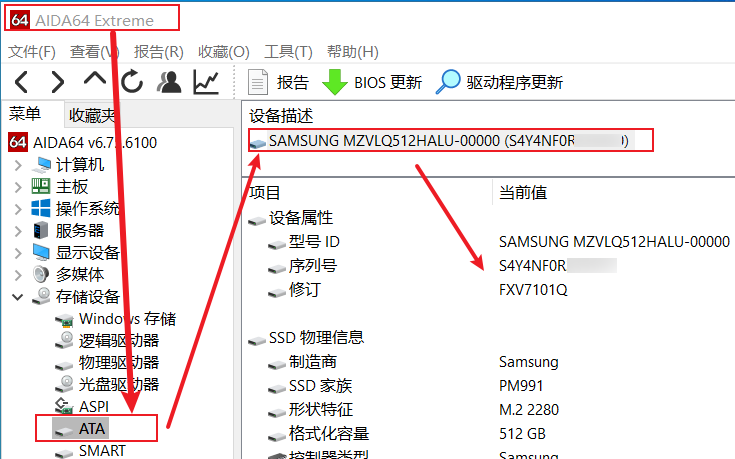Click the M.2 2280 value

point(529,410)
